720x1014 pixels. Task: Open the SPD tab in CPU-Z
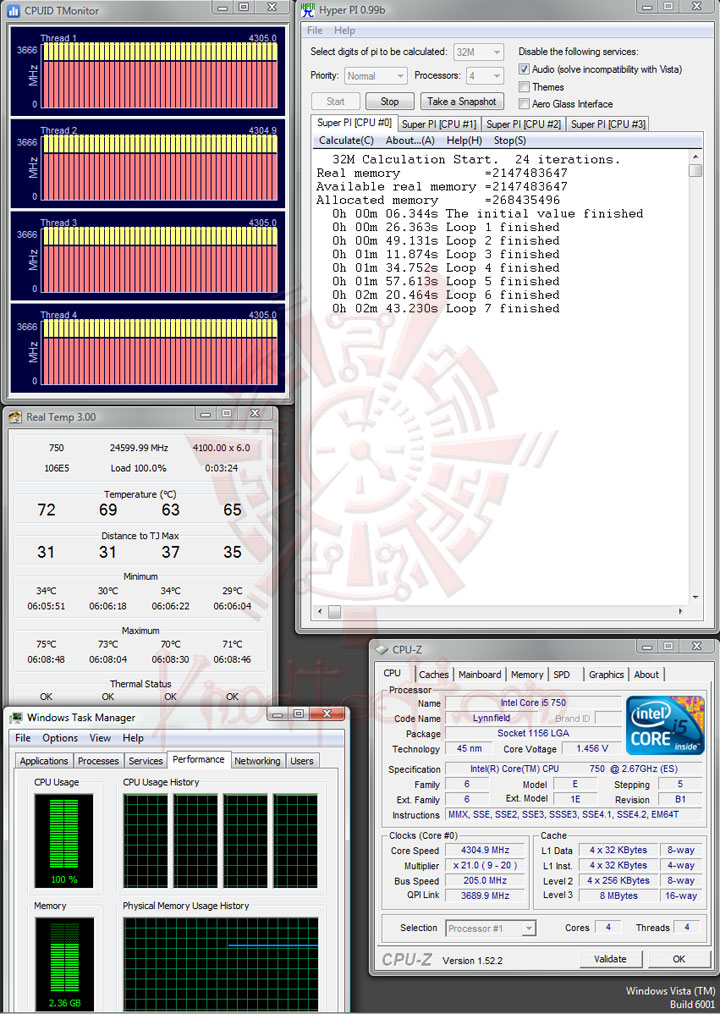pos(562,674)
